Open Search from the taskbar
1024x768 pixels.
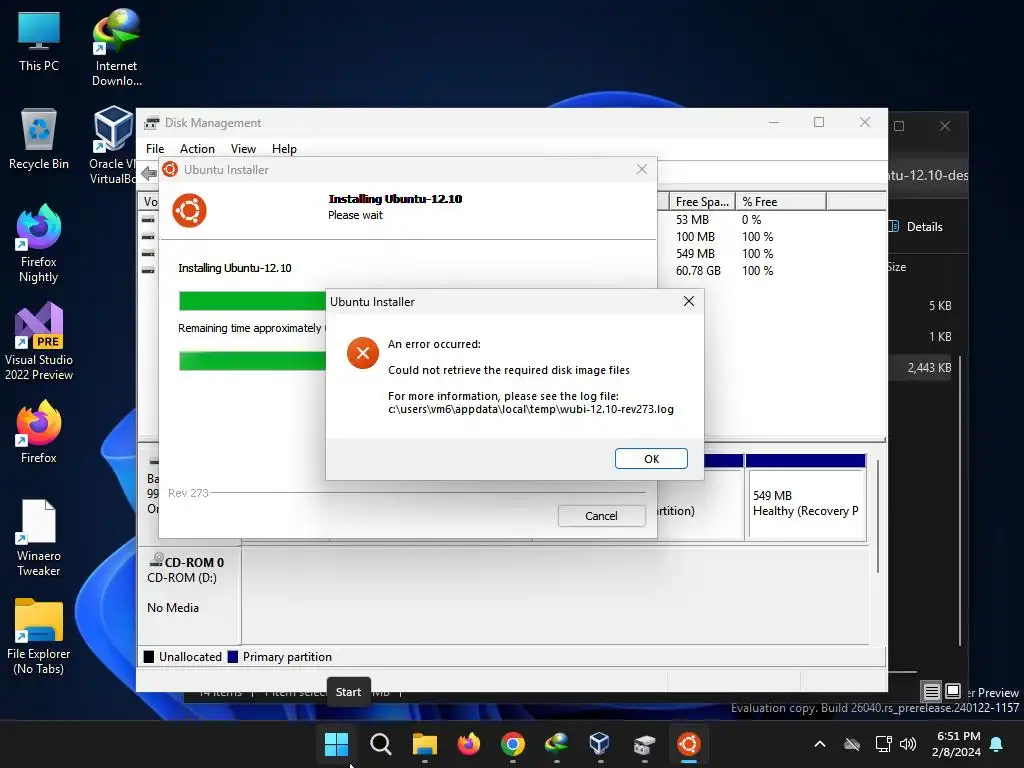click(380, 744)
